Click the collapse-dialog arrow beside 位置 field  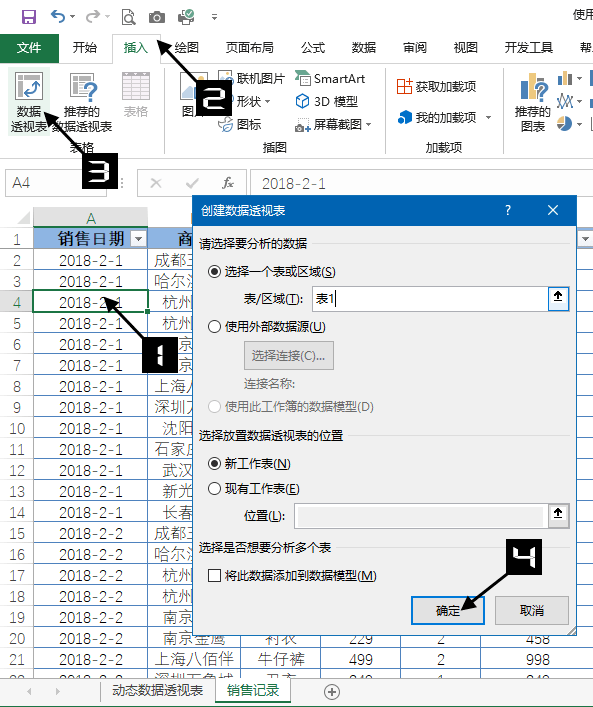558,516
